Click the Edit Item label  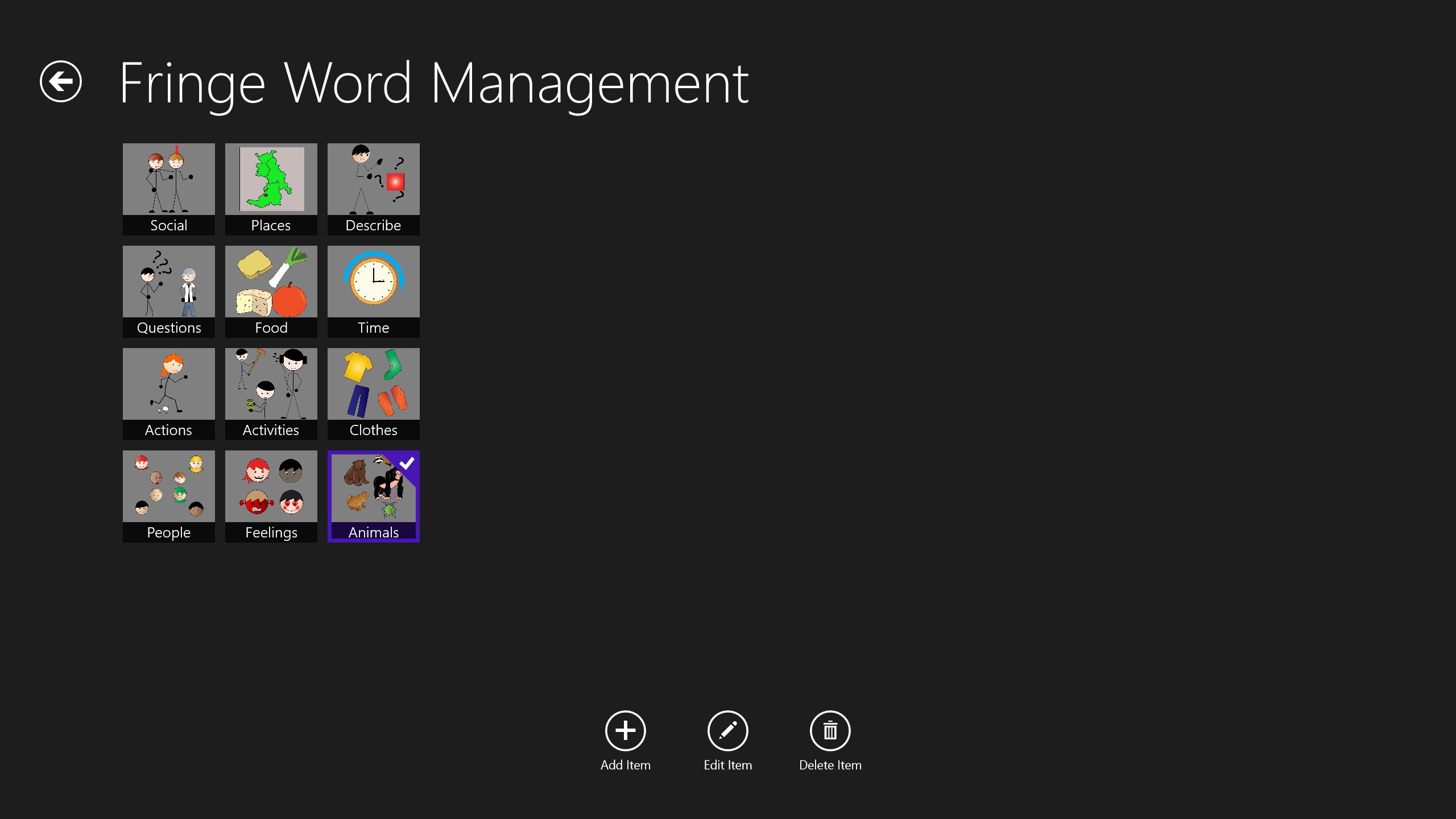[727, 766]
